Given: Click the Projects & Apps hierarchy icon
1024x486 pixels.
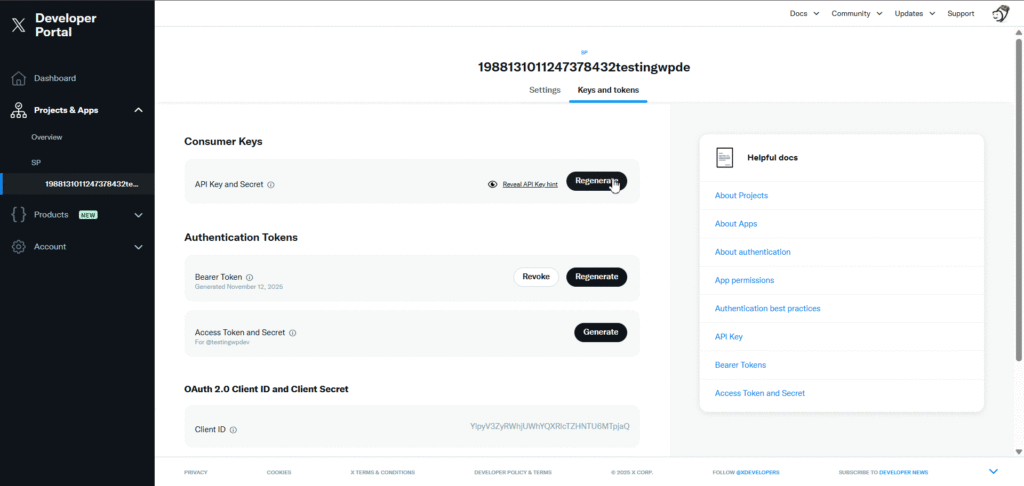Looking at the screenshot, I should click(18, 110).
